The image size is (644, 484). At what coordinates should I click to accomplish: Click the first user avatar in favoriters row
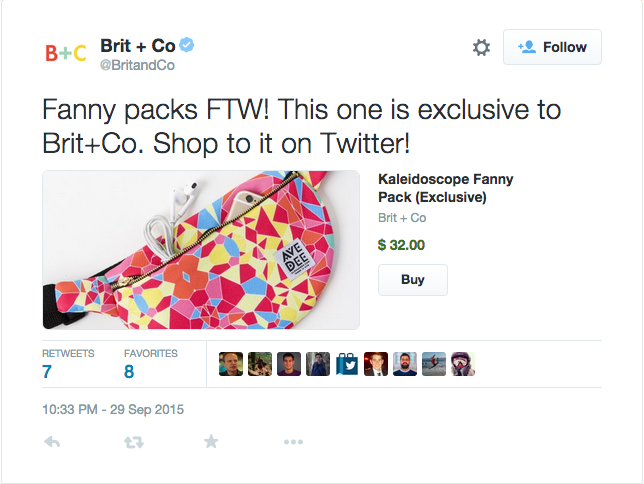pos(230,364)
